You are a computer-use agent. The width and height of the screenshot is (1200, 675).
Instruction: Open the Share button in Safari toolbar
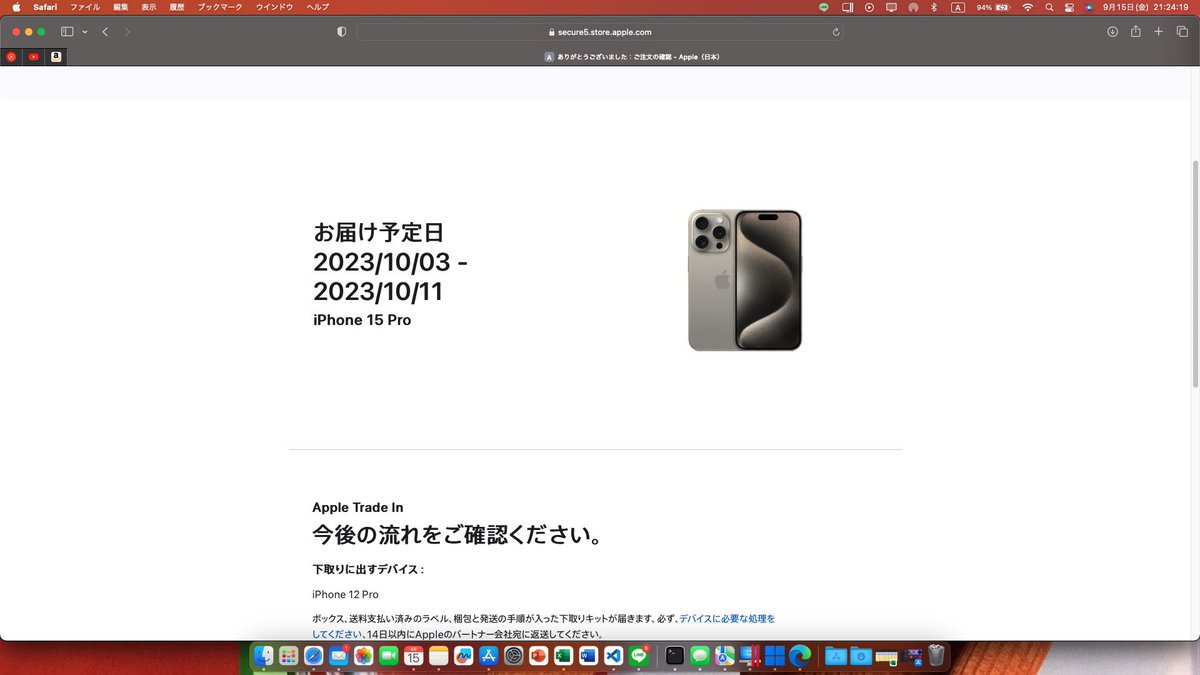coord(1135,32)
